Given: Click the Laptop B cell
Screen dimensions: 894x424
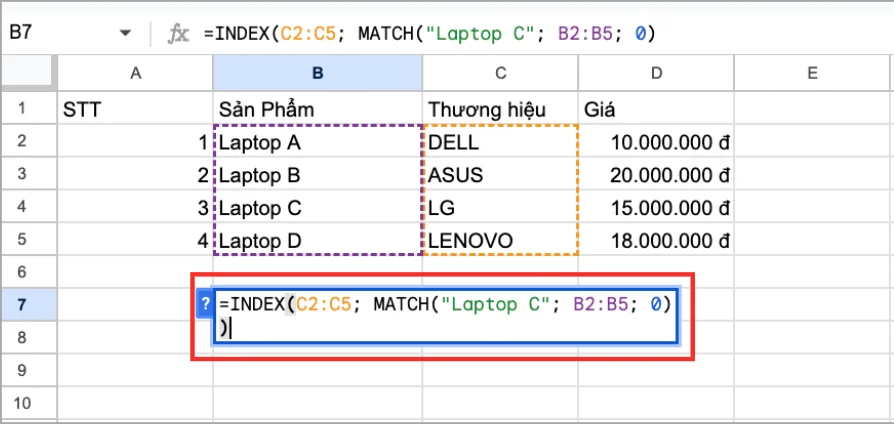Looking at the screenshot, I should [x=318, y=174].
